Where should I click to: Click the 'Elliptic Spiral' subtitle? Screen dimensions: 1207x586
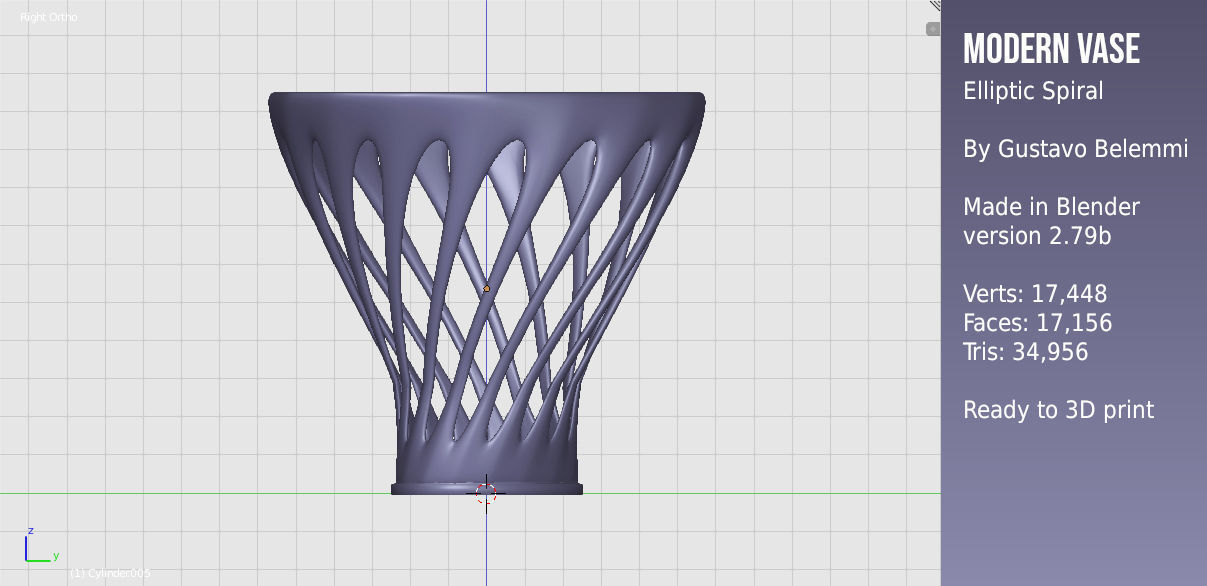click(1033, 91)
